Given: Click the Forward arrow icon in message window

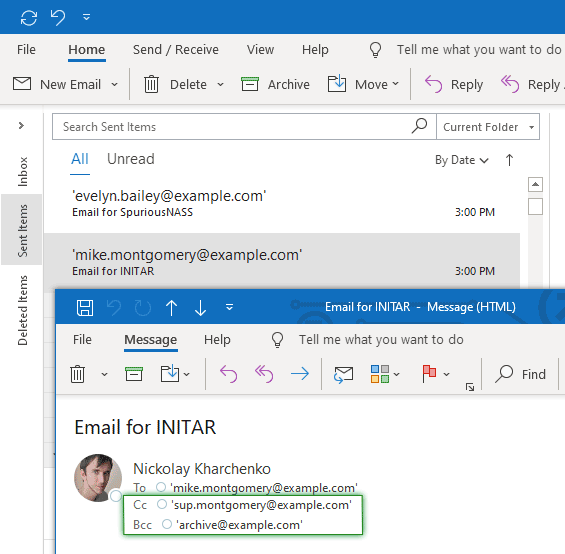Looking at the screenshot, I should (x=300, y=374).
